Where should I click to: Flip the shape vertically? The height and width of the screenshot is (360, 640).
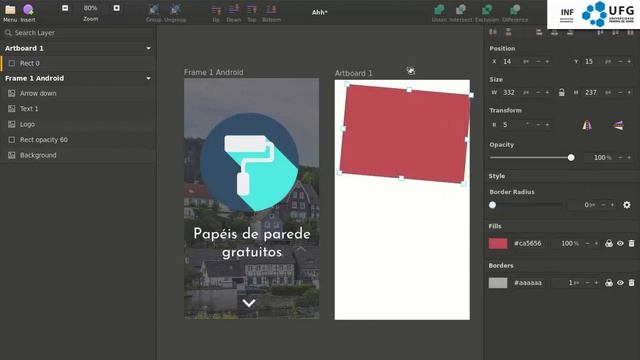[x=618, y=125]
